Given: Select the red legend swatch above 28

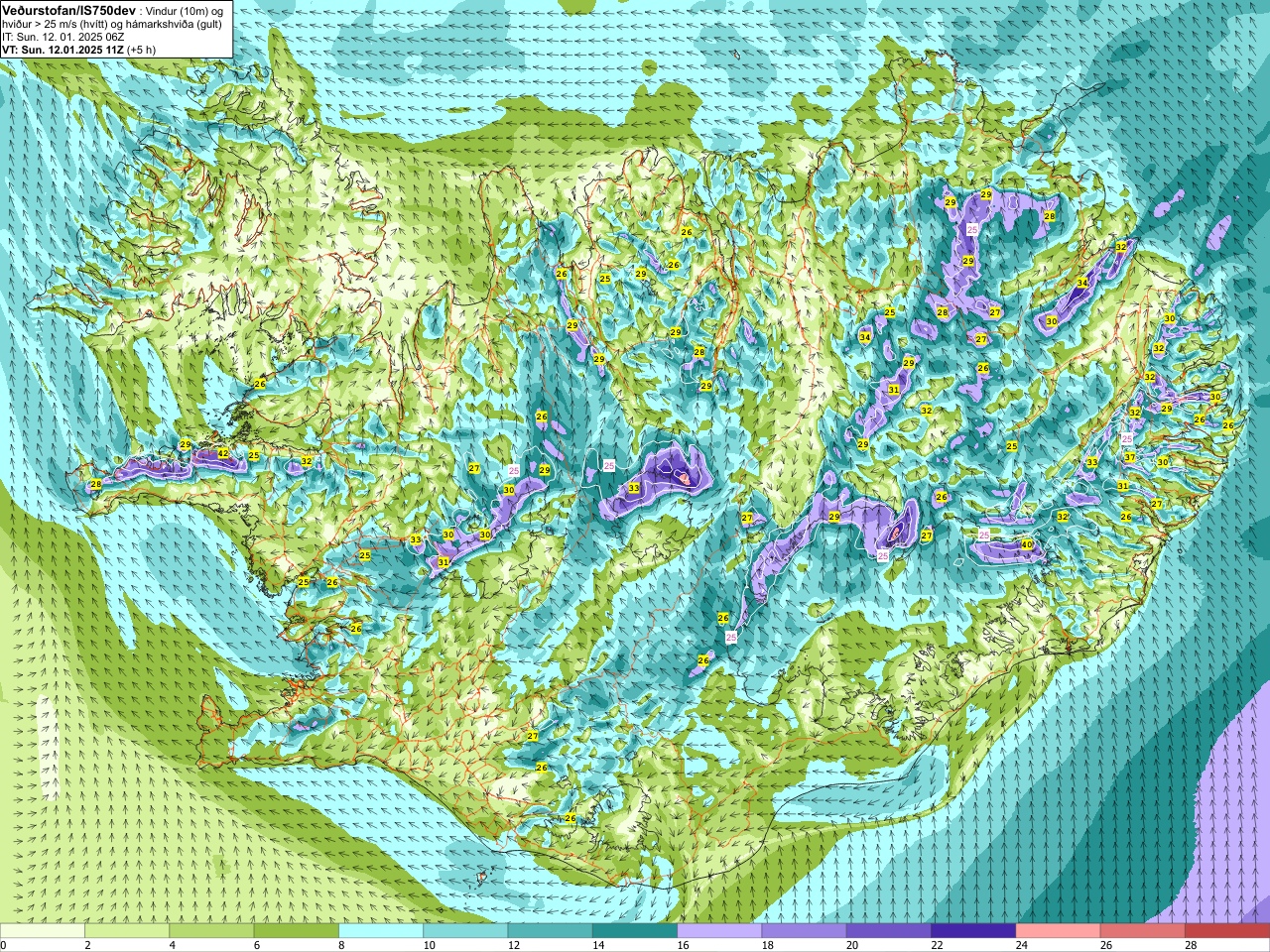Looking at the screenshot, I should coord(1227,931).
